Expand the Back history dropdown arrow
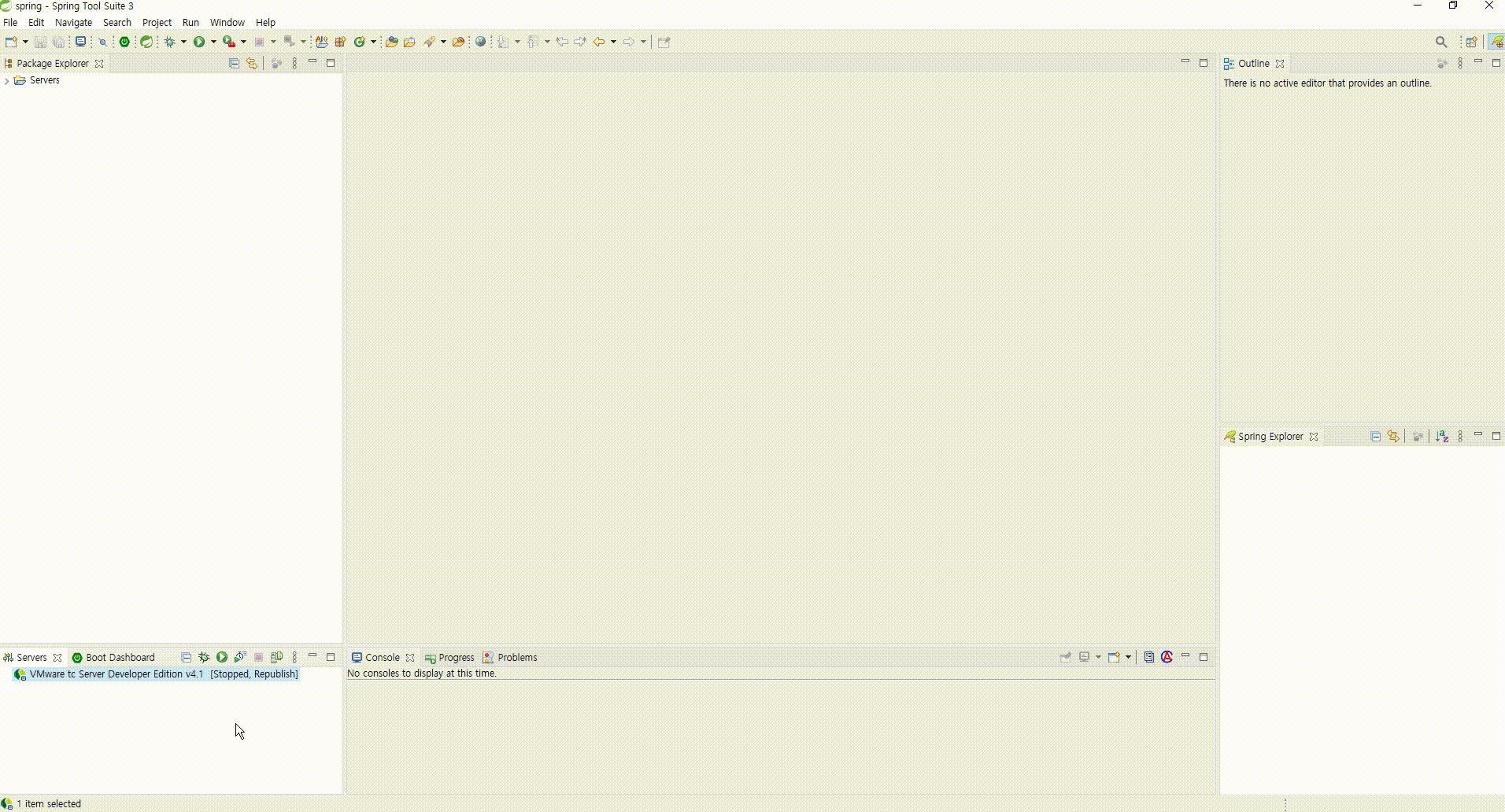The image size is (1505, 812). (613, 42)
